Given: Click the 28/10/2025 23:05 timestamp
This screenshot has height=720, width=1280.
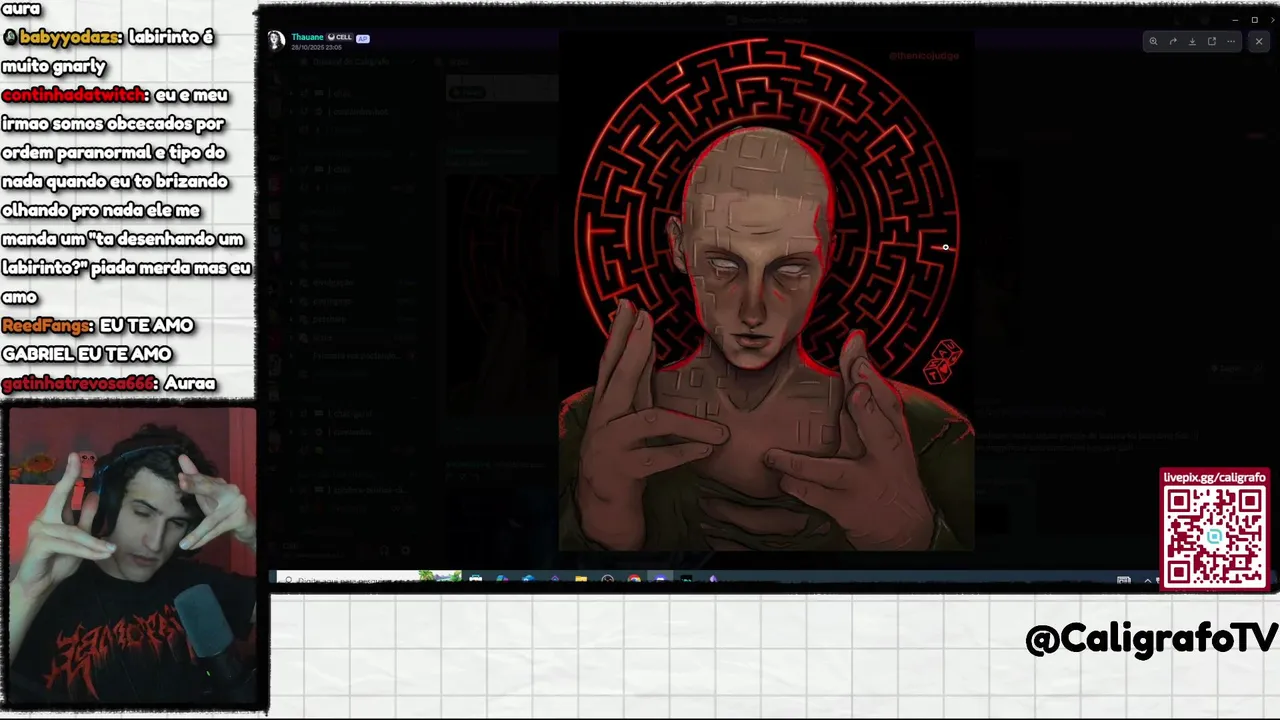Looking at the screenshot, I should pyautogui.click(x=317, y=47).
